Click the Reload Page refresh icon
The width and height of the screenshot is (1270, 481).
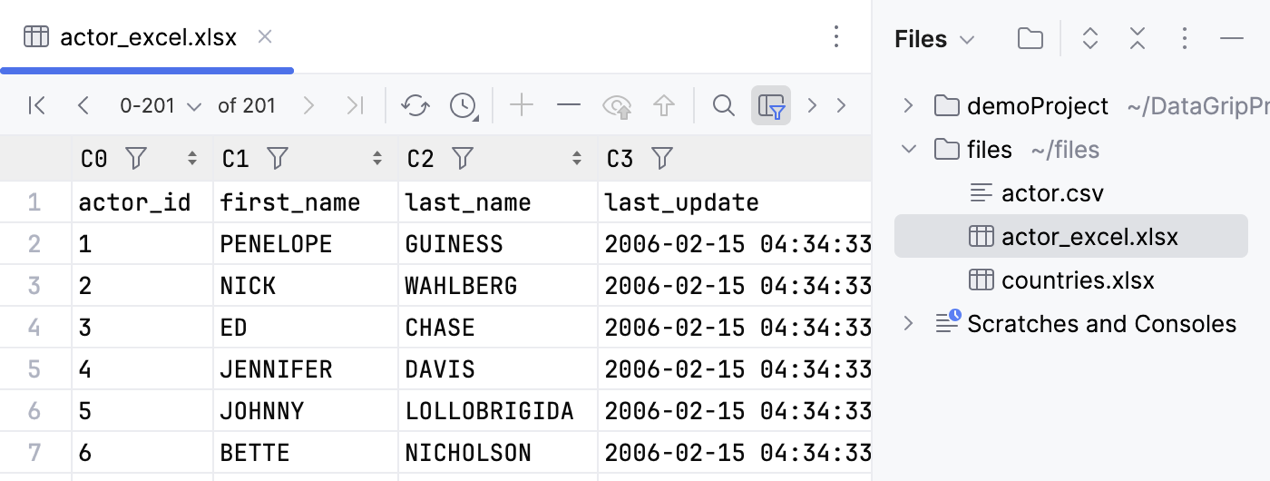tap(415, 105)
